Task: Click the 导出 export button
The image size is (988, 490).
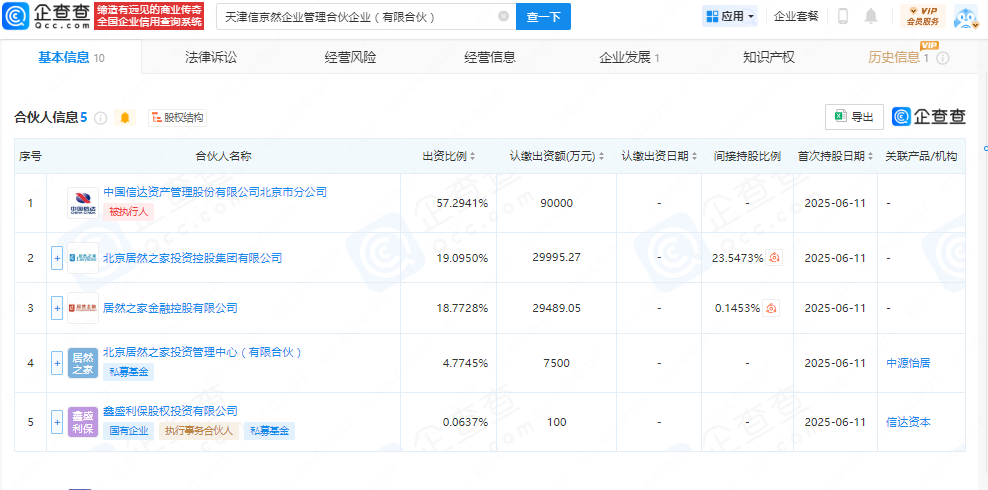Action: tap(854, 117)
